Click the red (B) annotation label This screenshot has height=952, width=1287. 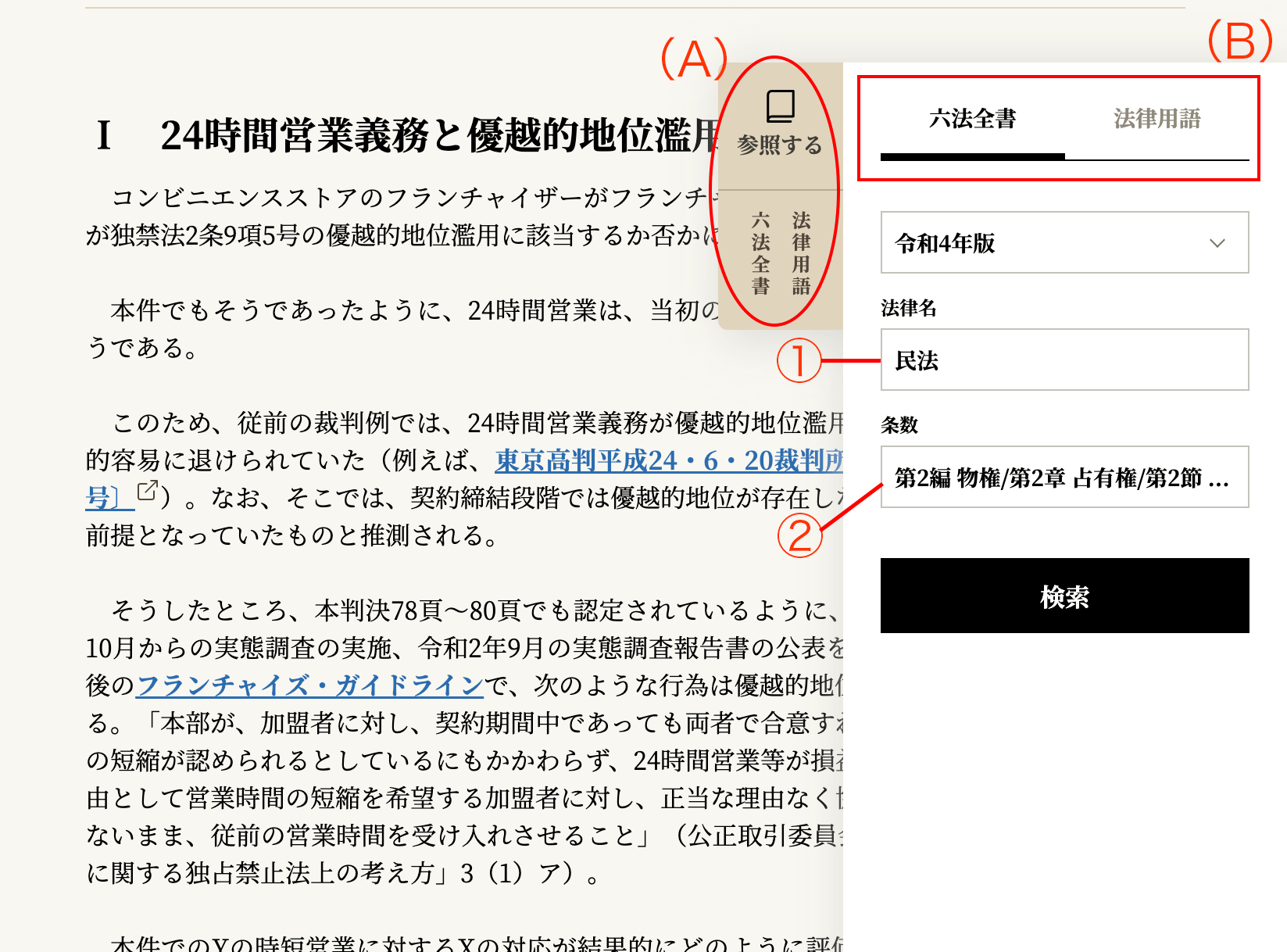pos(1240,41)
